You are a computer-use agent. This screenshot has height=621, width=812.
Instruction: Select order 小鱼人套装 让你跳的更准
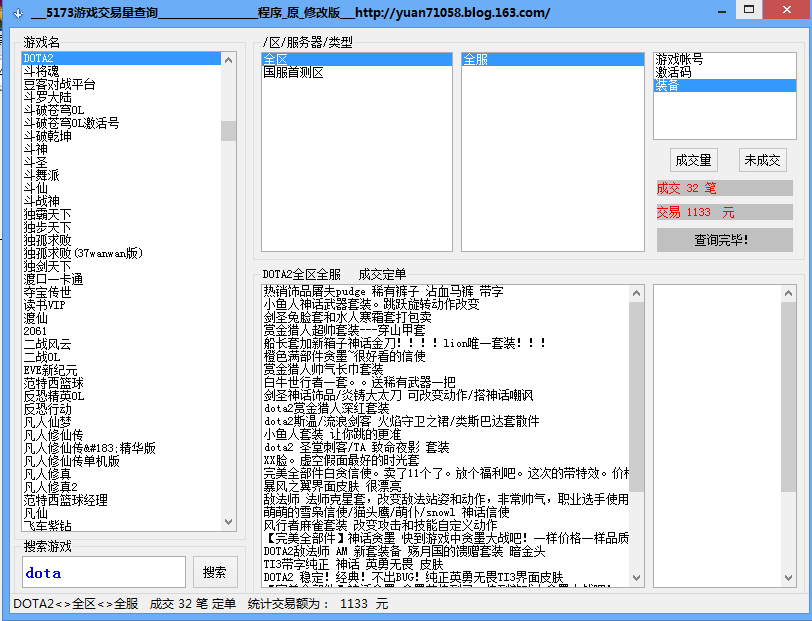445,434
